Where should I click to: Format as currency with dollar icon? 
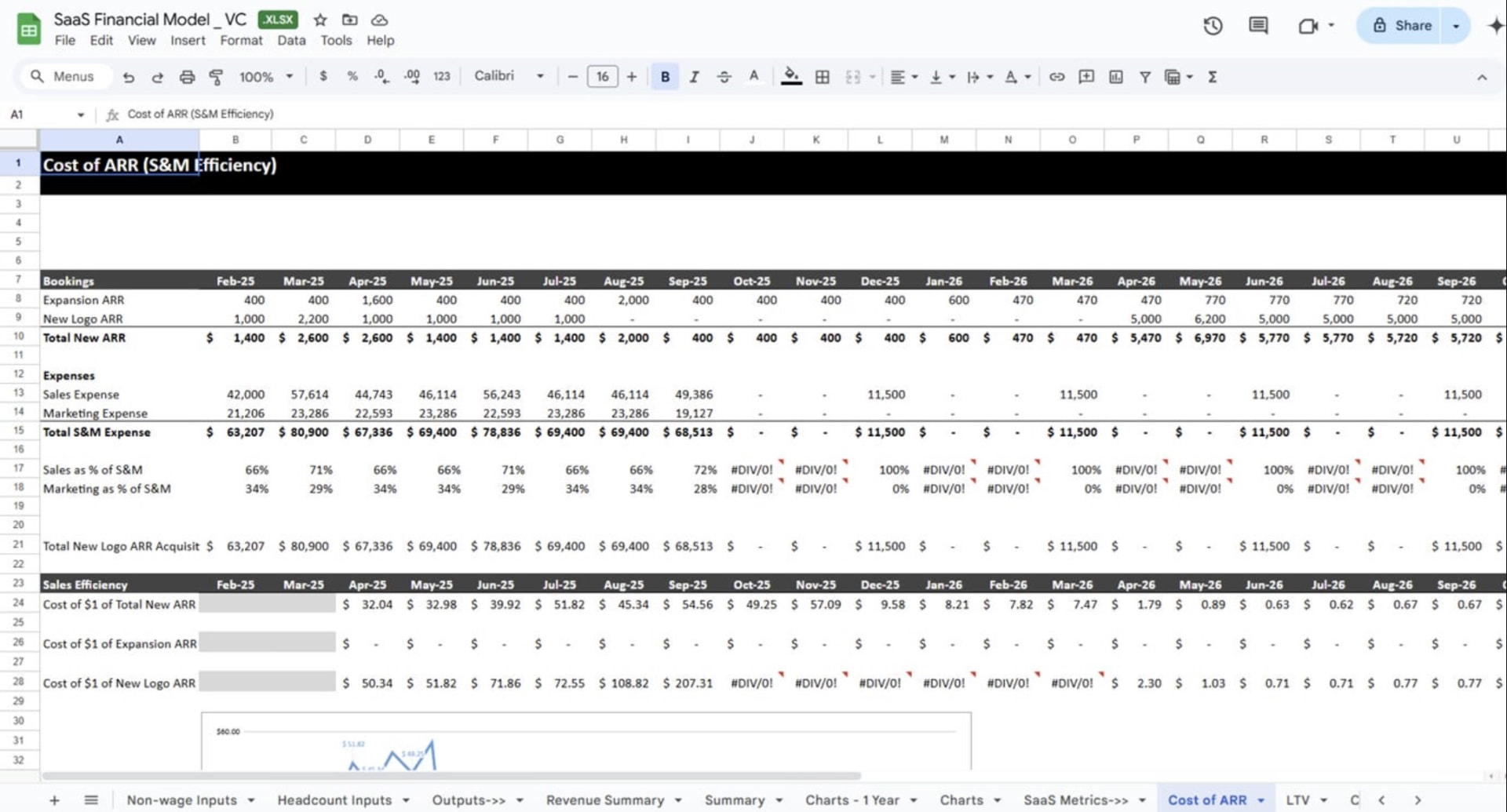(323, 76)
